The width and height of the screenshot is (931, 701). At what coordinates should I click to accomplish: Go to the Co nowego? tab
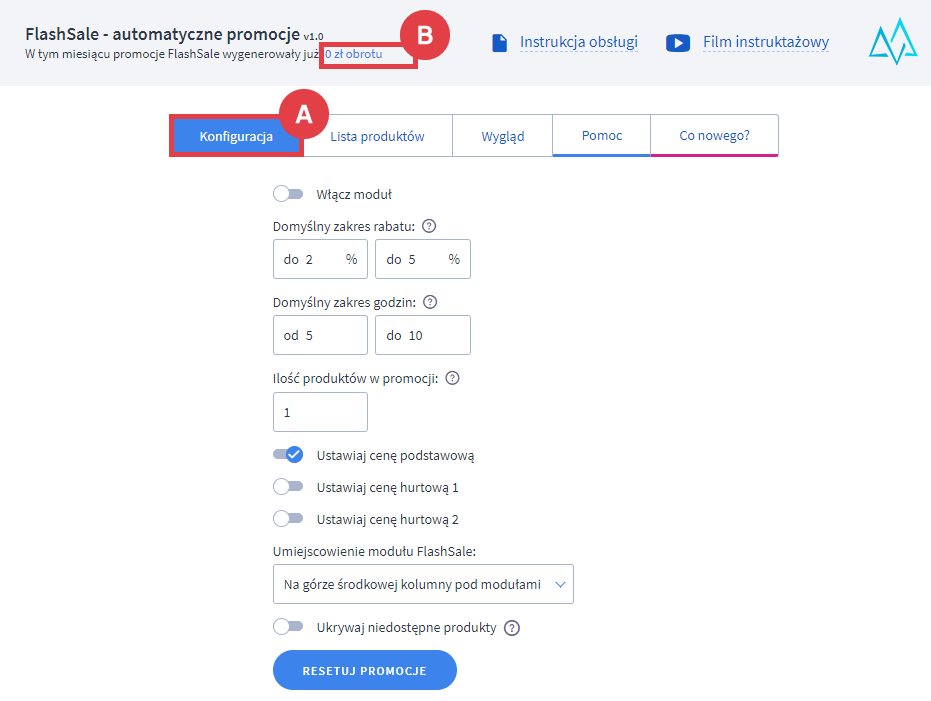click(714, 136)
